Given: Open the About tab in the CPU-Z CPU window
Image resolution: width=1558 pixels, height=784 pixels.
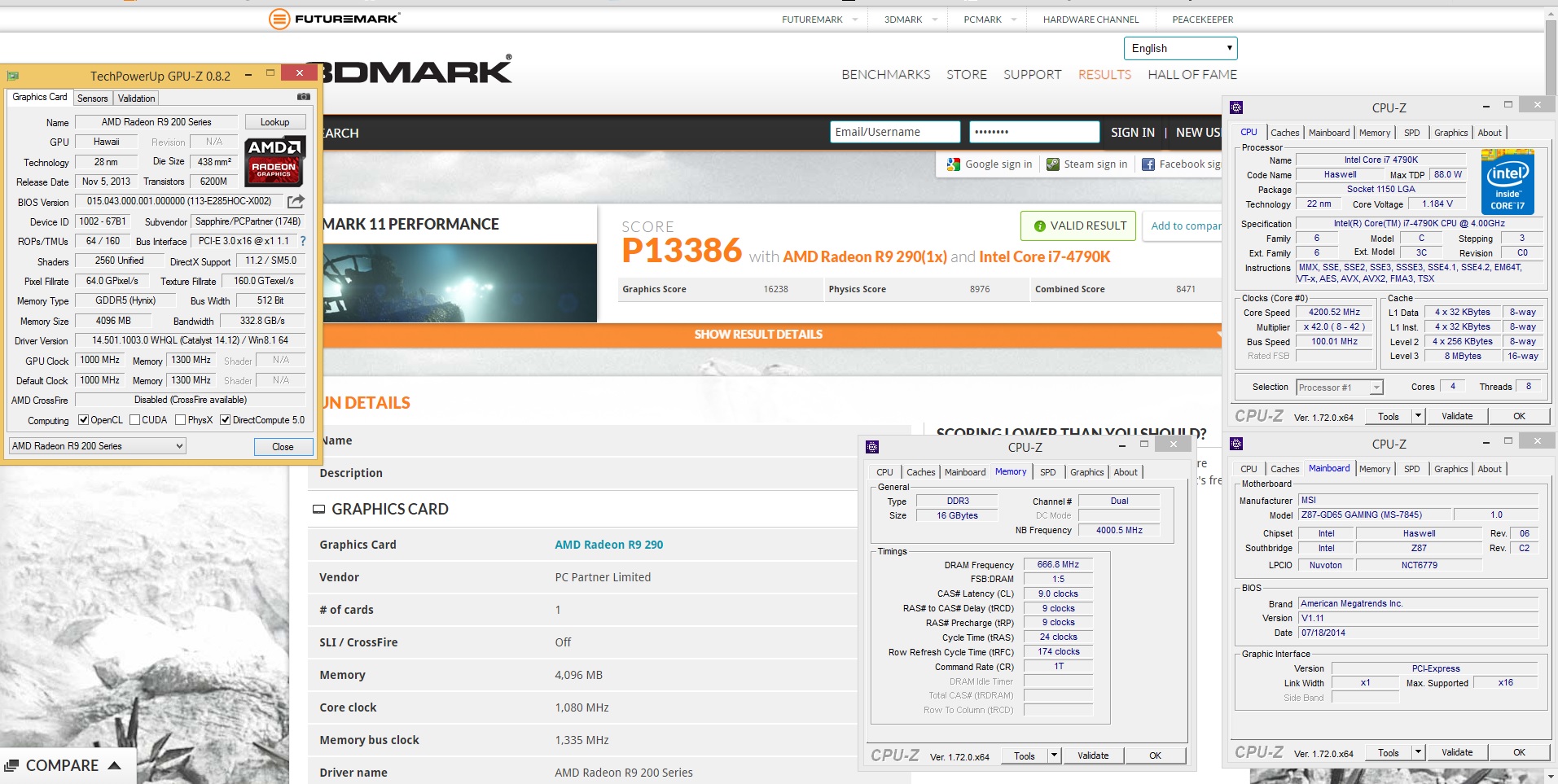Looking at the screenshot, I should coord(1489,133).
